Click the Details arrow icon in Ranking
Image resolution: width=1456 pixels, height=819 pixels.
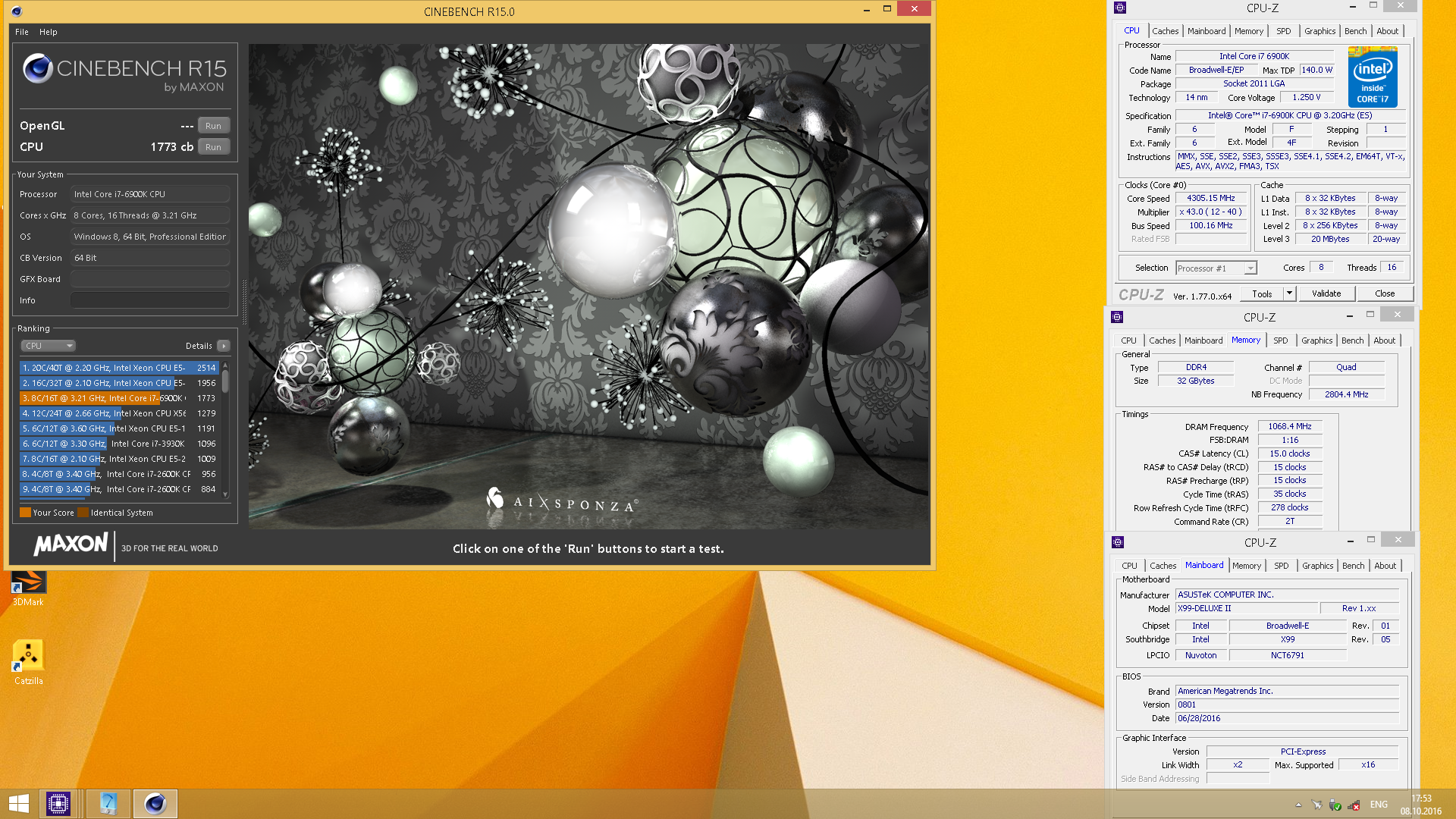click(x=224, y=346)
